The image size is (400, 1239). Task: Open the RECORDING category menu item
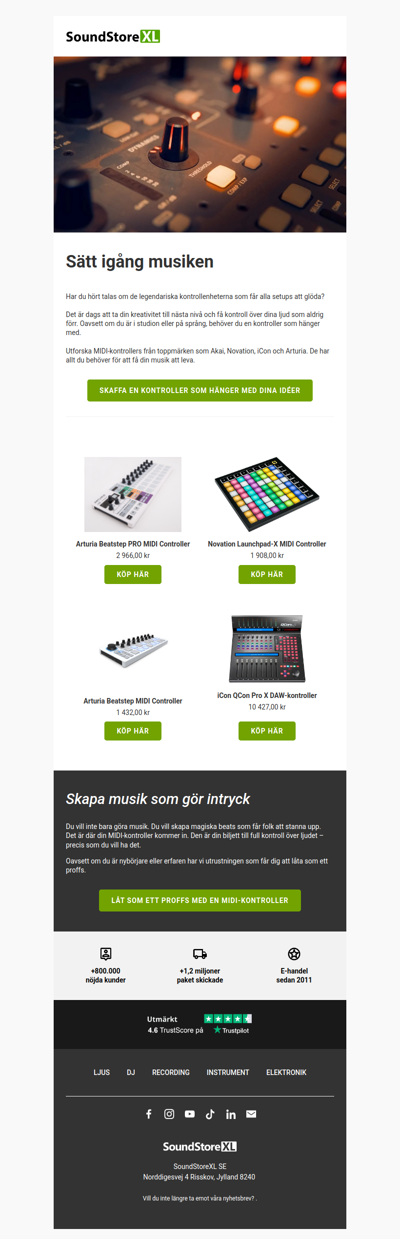pyautogui.click(x=171, y=1072)
